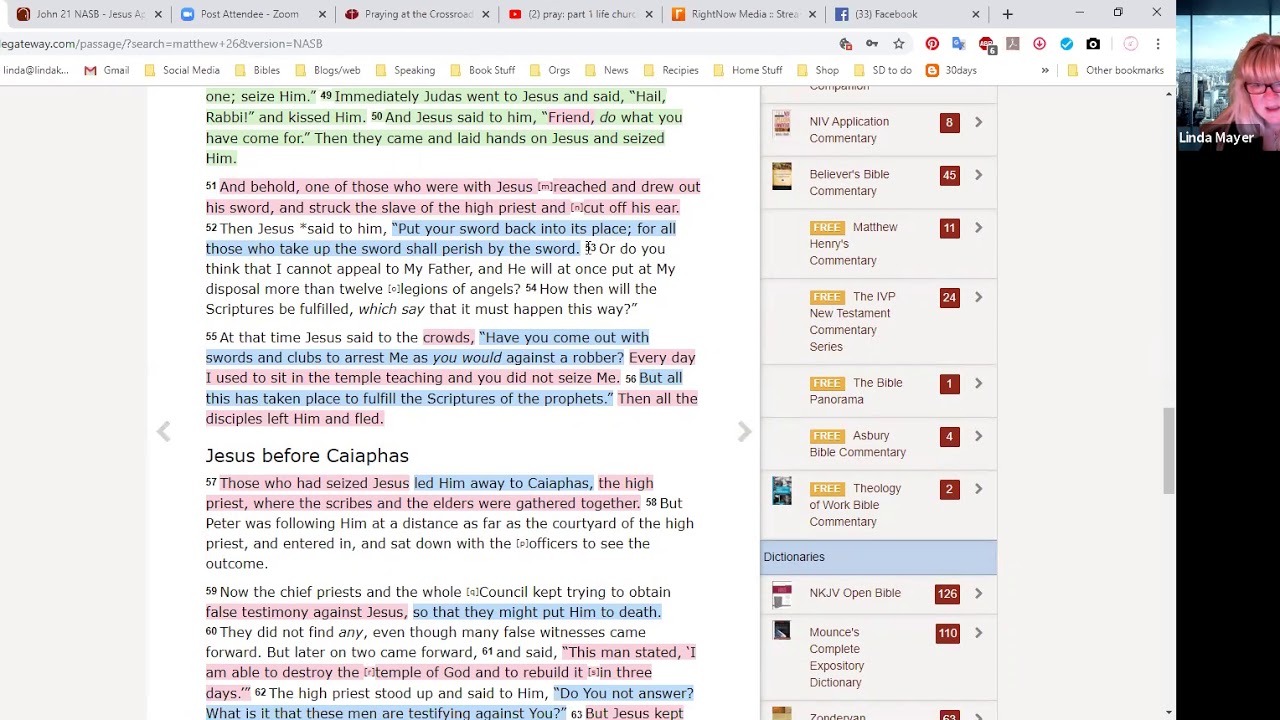This screenshot has width=1280, height=720.
Task: Show hidden bookmarks with double chevron
Action: [1045, 70]
